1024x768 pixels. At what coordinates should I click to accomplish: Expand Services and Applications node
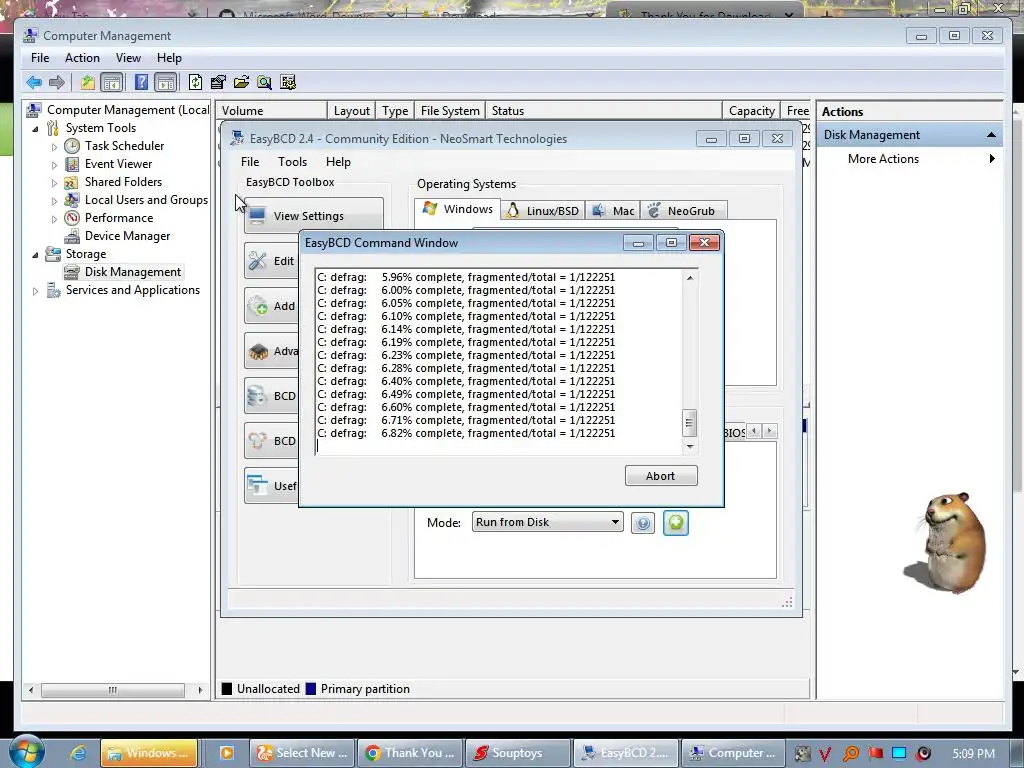point(35,291)
